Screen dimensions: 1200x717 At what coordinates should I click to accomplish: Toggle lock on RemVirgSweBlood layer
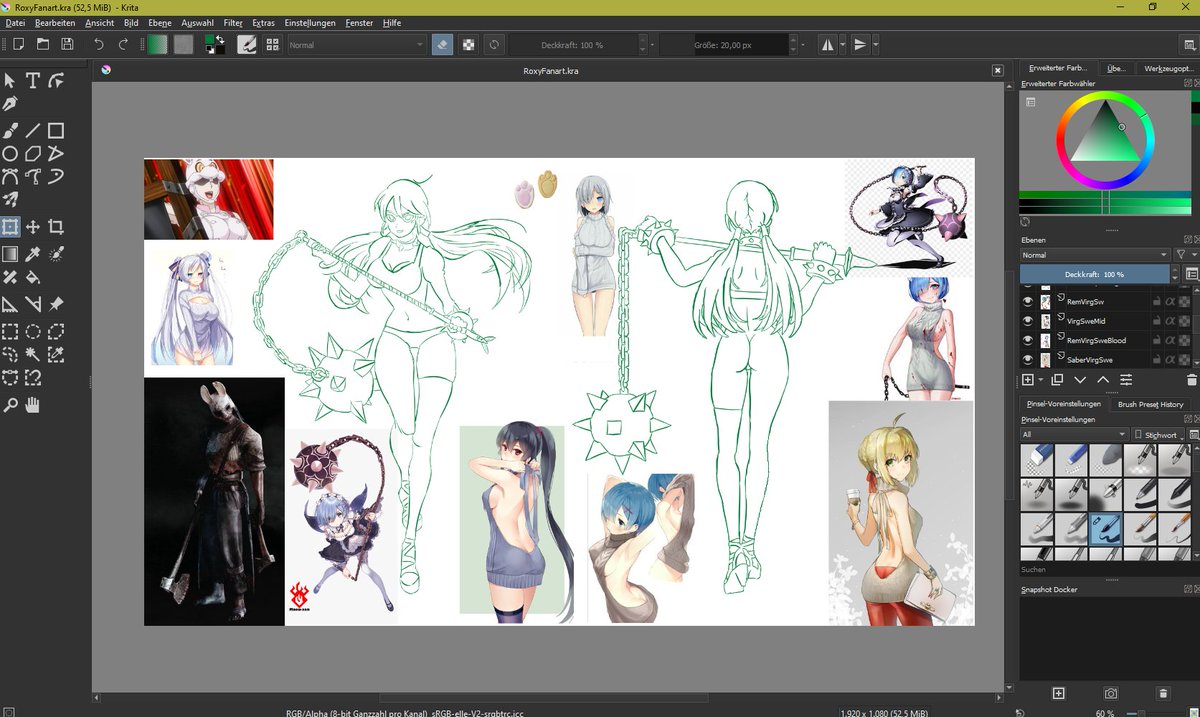tap(1157, 340)
